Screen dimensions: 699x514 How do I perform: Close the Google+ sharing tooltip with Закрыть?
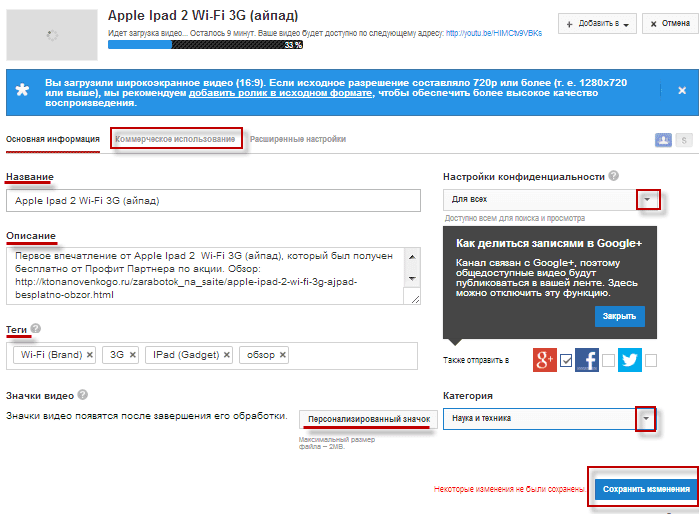click(619, 316)
